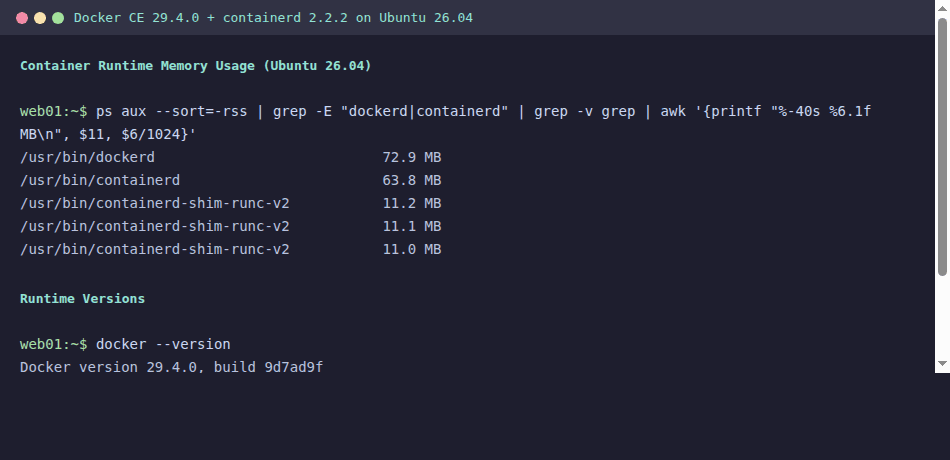Click the '63.8 MB' memory value
The width and height of the screenshot is (950, 460).
point(412,181)
